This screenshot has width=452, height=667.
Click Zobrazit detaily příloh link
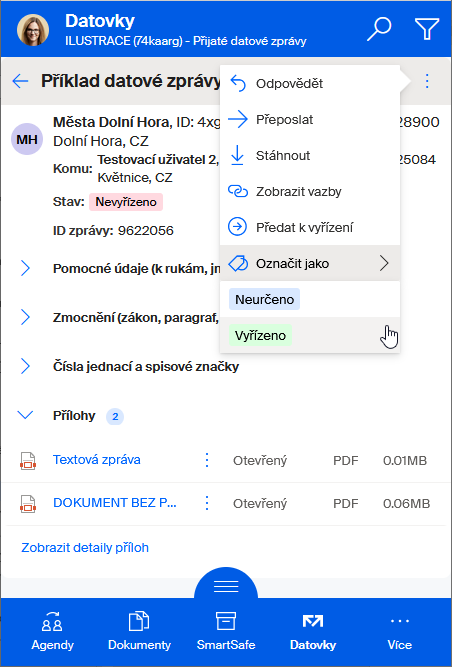pos(85,547)
